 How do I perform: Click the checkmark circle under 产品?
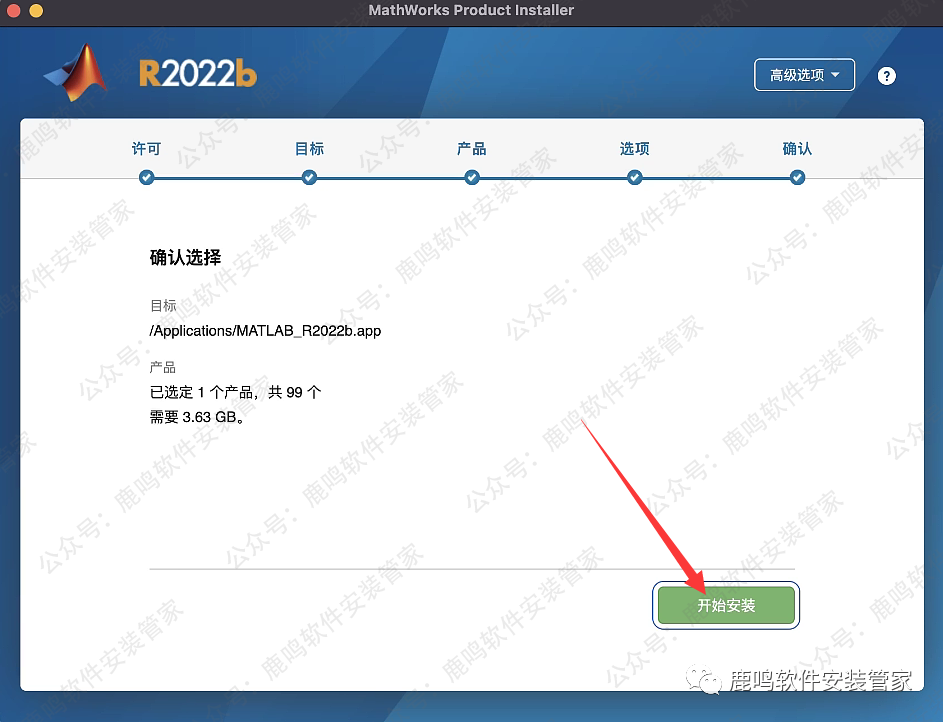472,177
